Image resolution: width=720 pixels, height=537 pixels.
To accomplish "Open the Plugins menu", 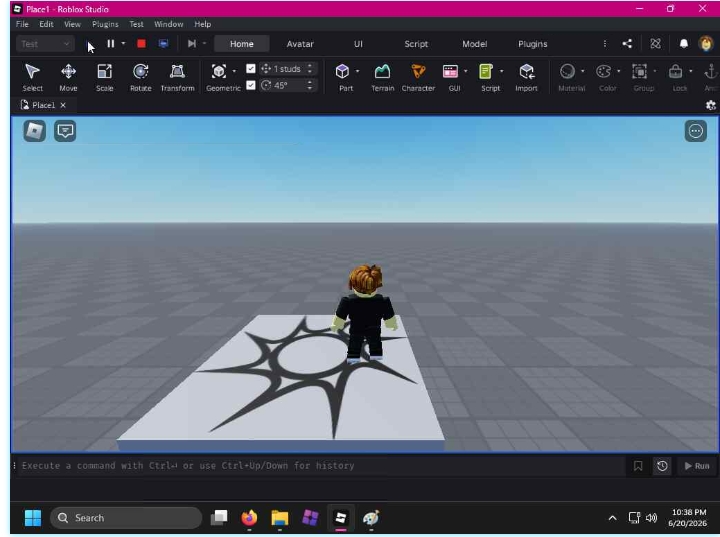I will pyautogui.click(x=105, y=24).
